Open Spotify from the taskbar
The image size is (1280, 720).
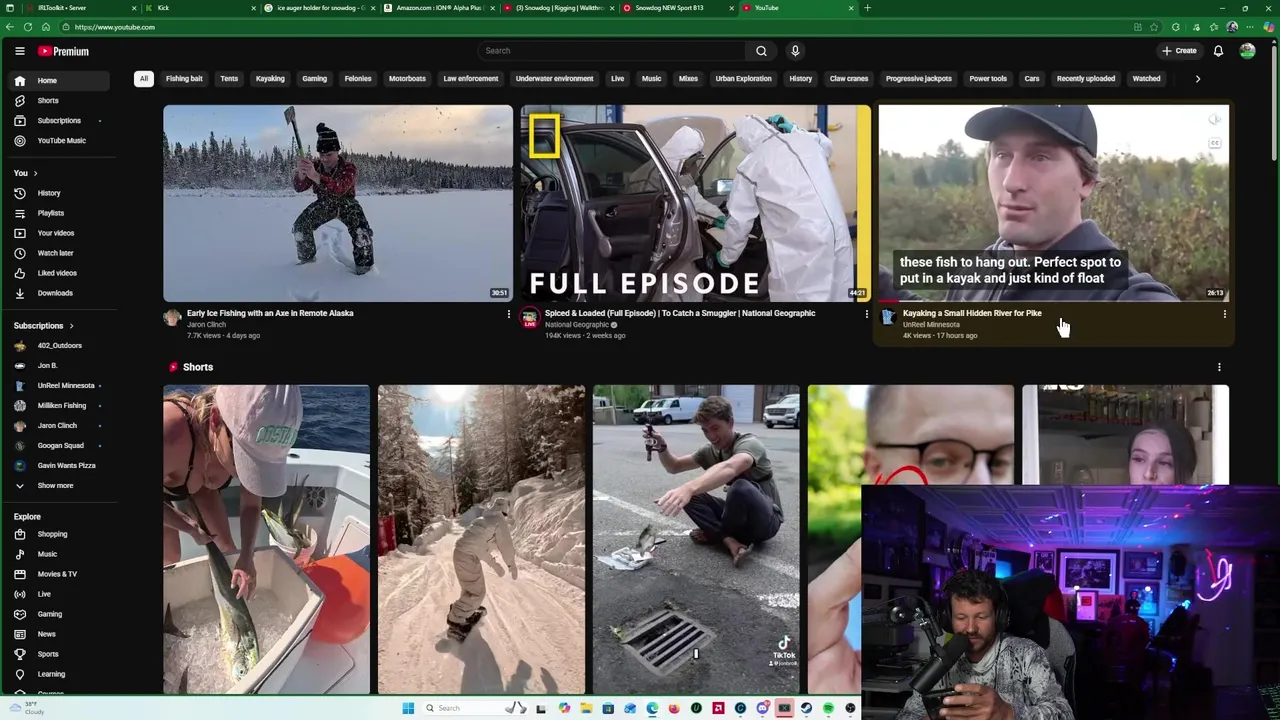tap(828, 708)
